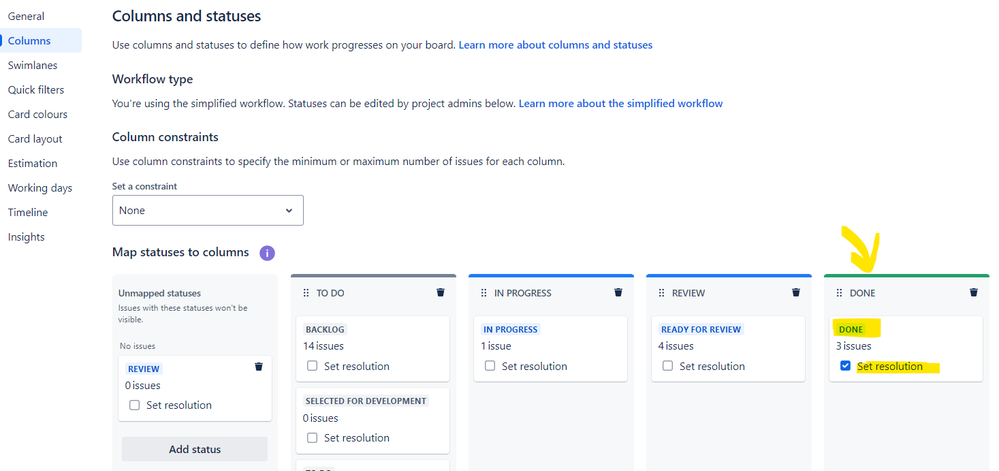
Task: Open Learn more about columns and statuses link
Action: point(556,45)
